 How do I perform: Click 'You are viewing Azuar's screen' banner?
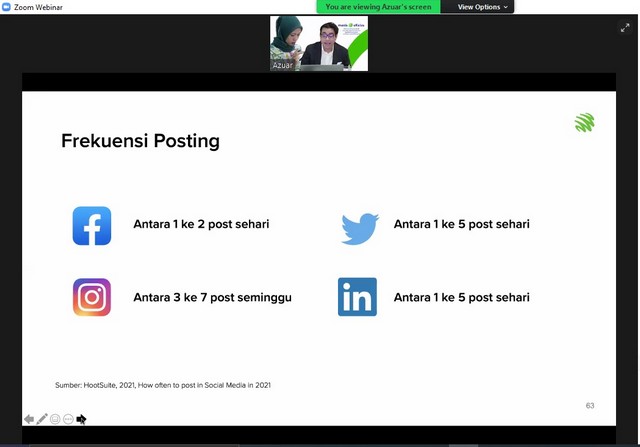(378, 7)
